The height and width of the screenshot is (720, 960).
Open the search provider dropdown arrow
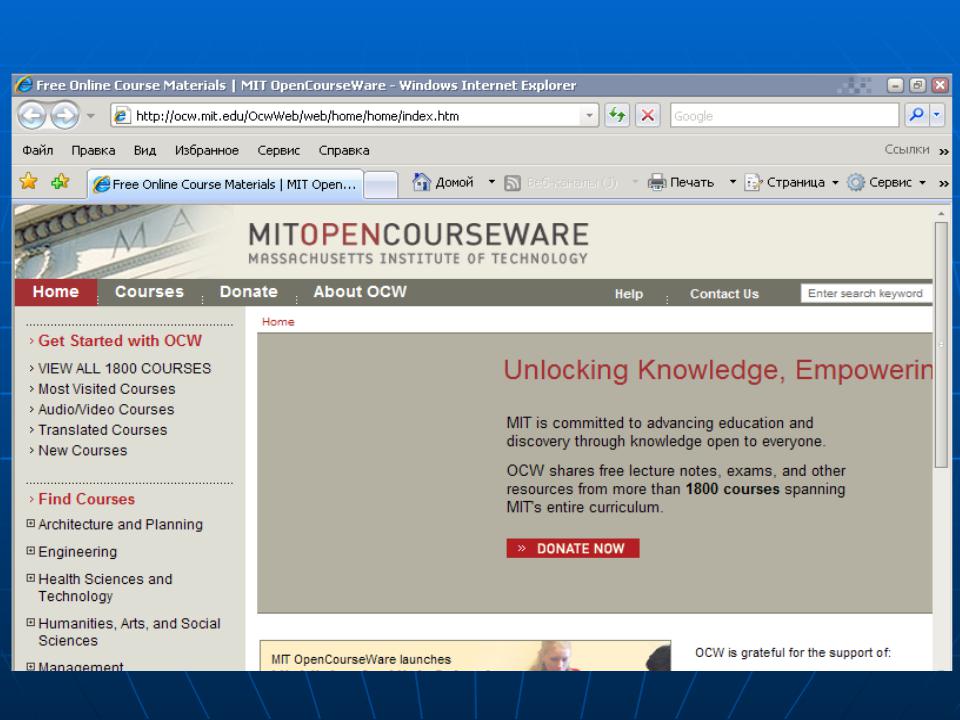[x=937, y=114]
